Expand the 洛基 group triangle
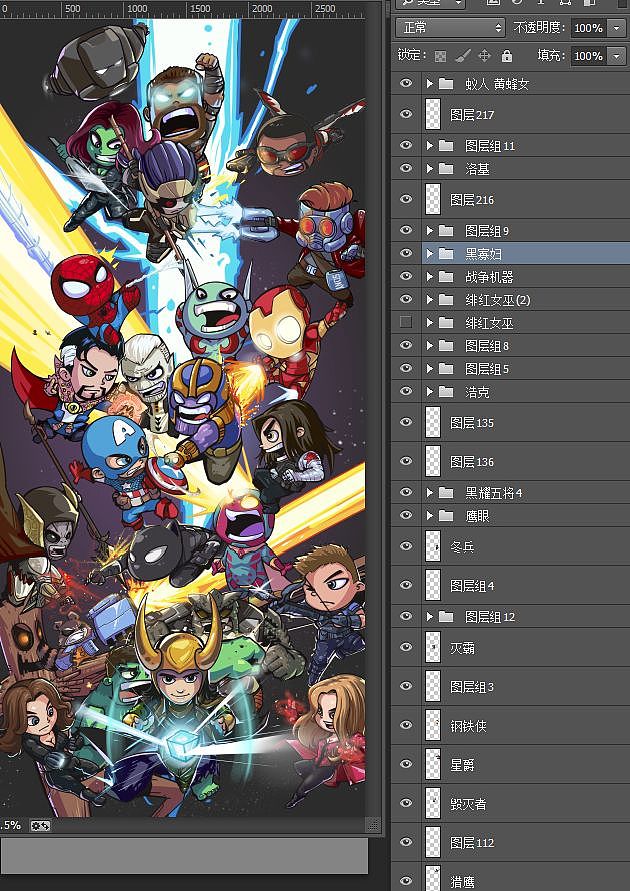The height and width of the screenshot is (891, 630). coord(430,169)
